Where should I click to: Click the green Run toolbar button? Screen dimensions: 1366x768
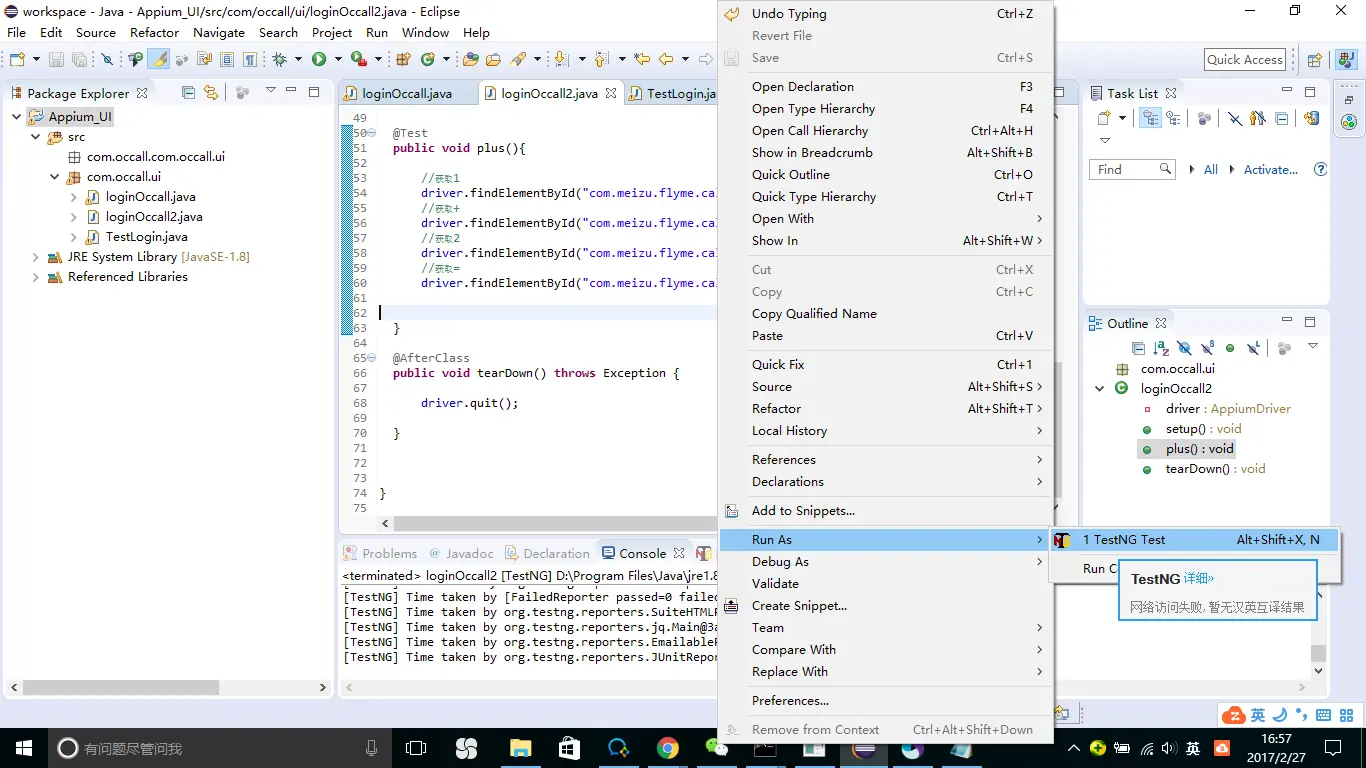click(319, 60)
